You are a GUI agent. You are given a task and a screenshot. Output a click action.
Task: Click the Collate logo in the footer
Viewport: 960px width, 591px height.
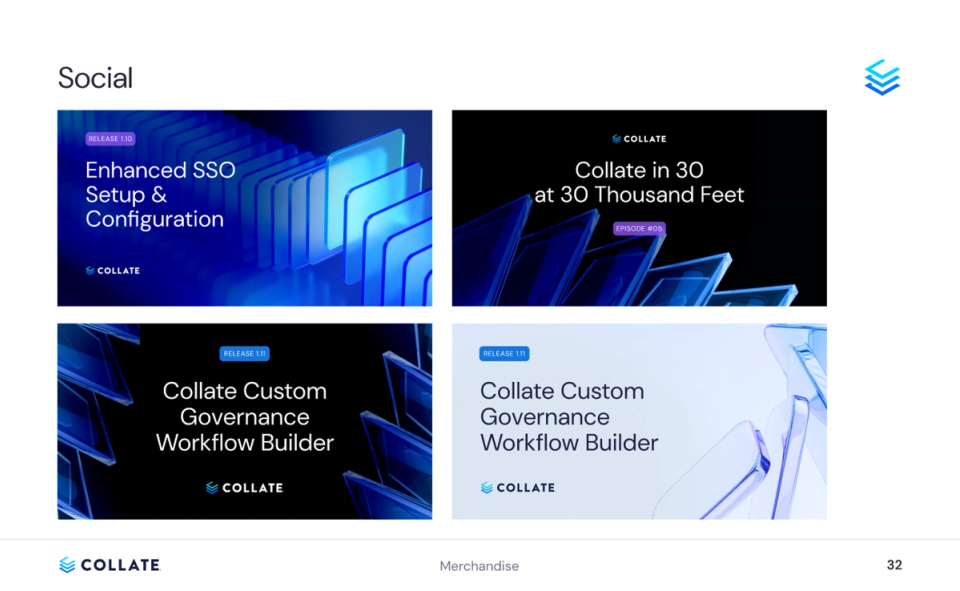pos(110,565)
